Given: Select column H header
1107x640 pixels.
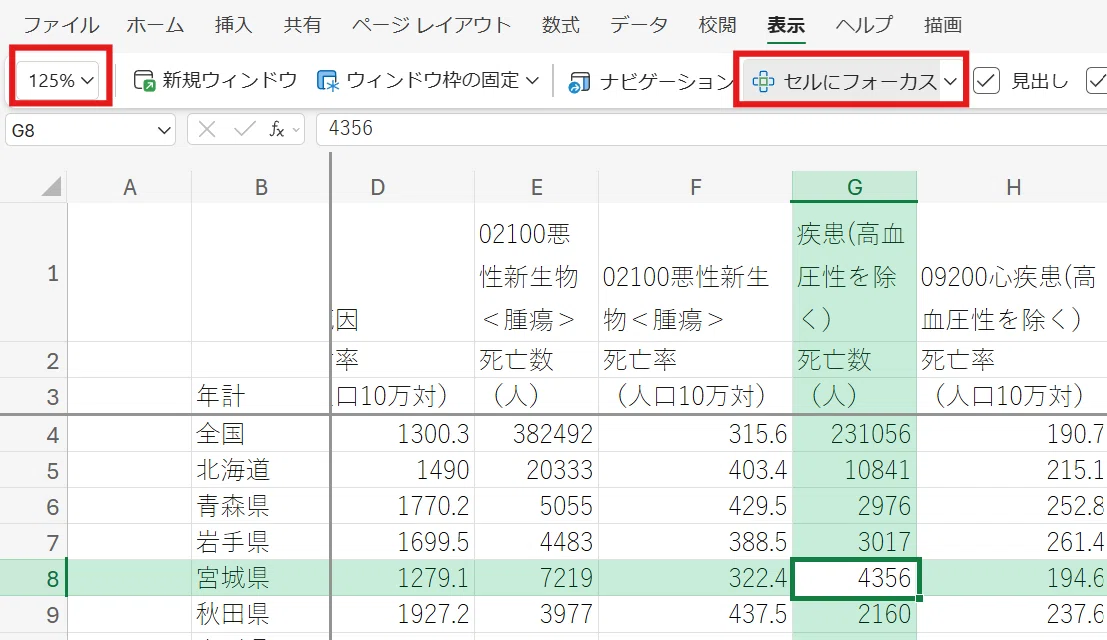Looking at the screenshot, I should (1013, 187).
